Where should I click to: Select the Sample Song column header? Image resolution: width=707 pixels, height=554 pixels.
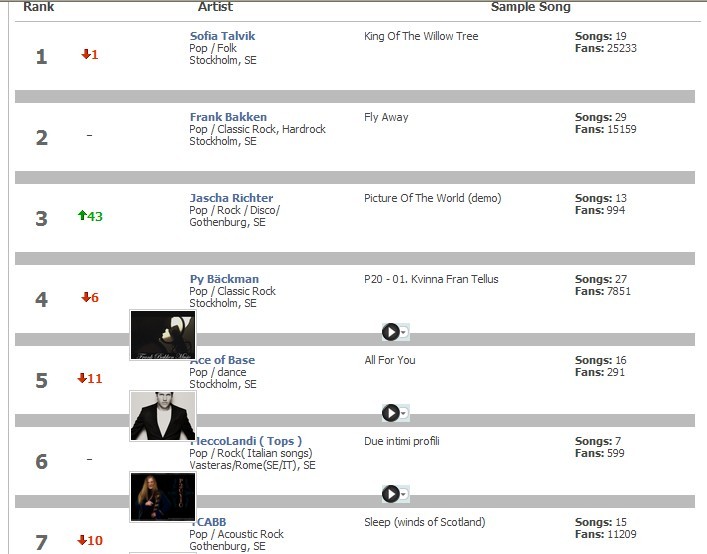[530, 7]
